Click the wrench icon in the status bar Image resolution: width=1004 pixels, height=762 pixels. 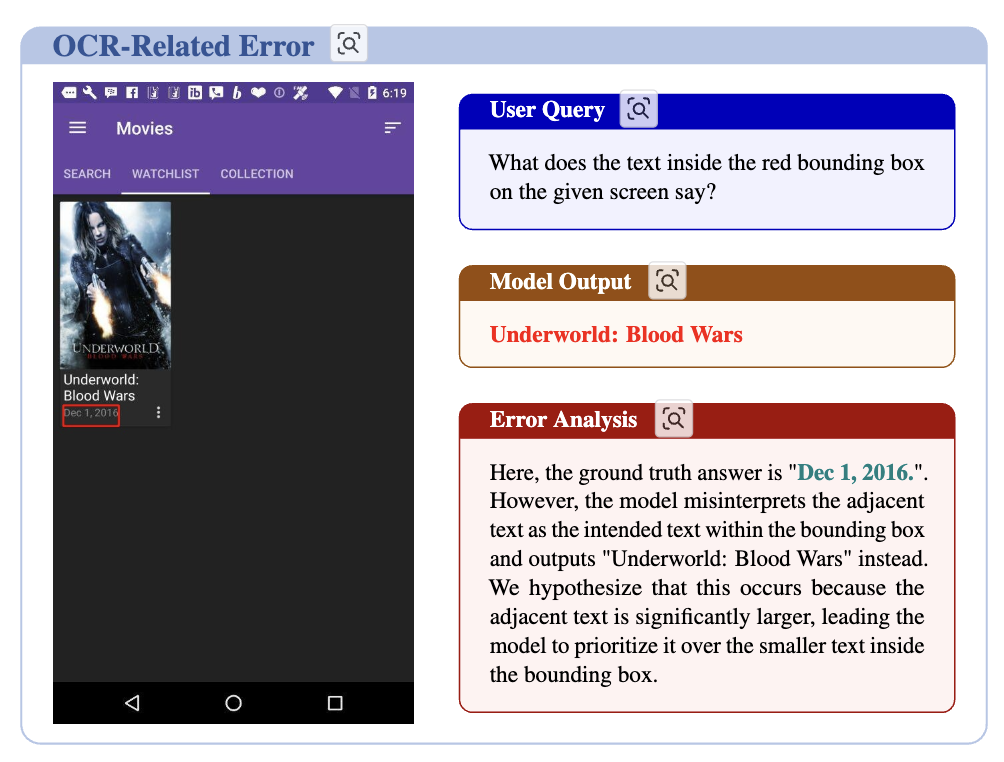90,93
